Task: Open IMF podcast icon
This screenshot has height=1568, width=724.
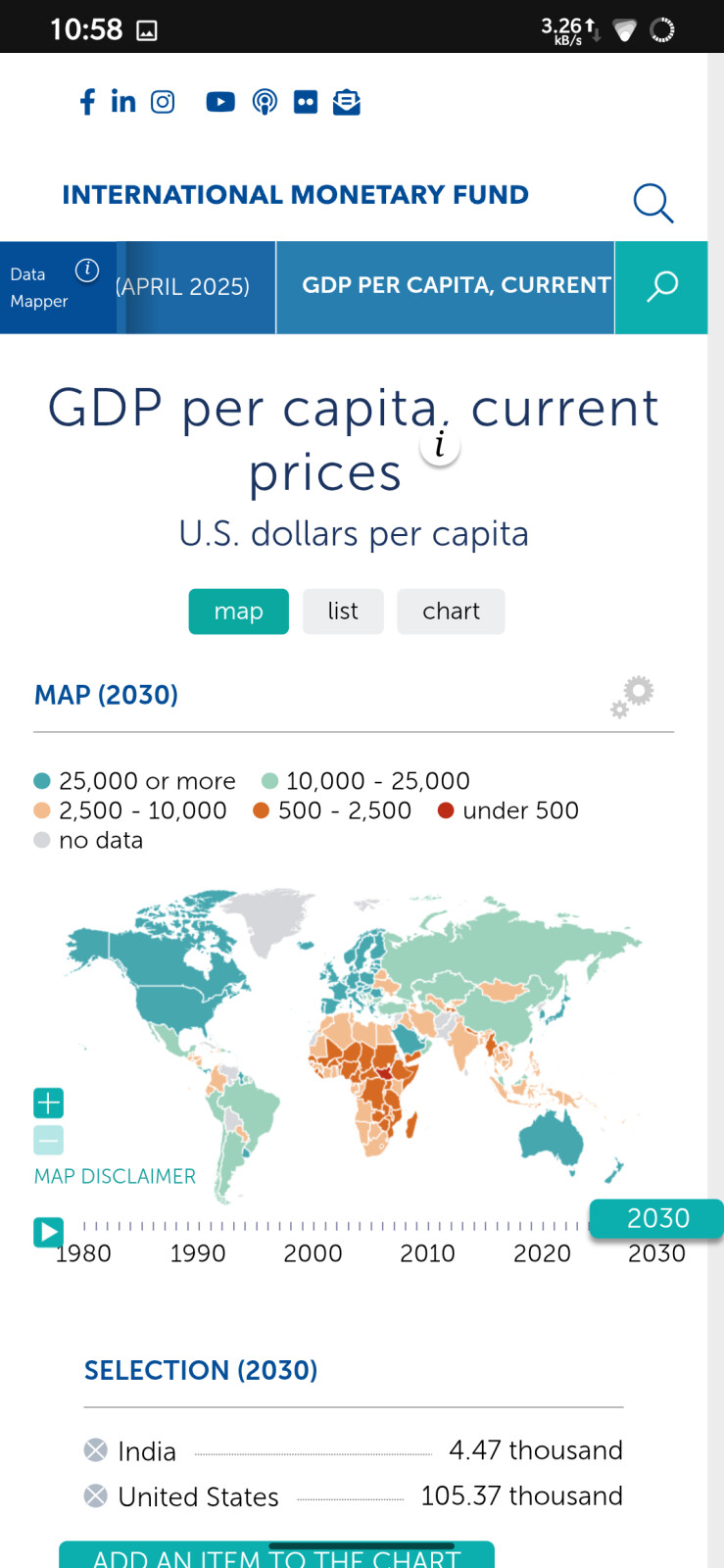Action: coord(265,102)
